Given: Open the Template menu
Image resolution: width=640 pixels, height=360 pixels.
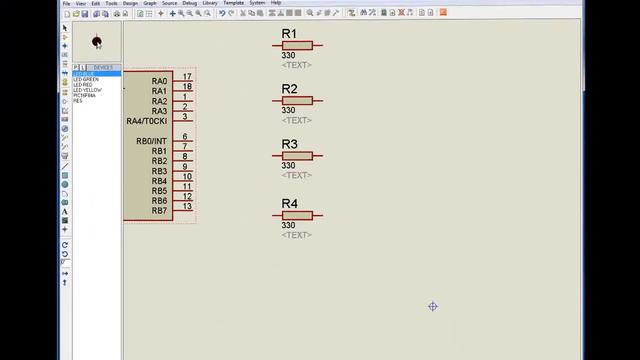Looking at the screenshot, I should click(x=233, y=3).
